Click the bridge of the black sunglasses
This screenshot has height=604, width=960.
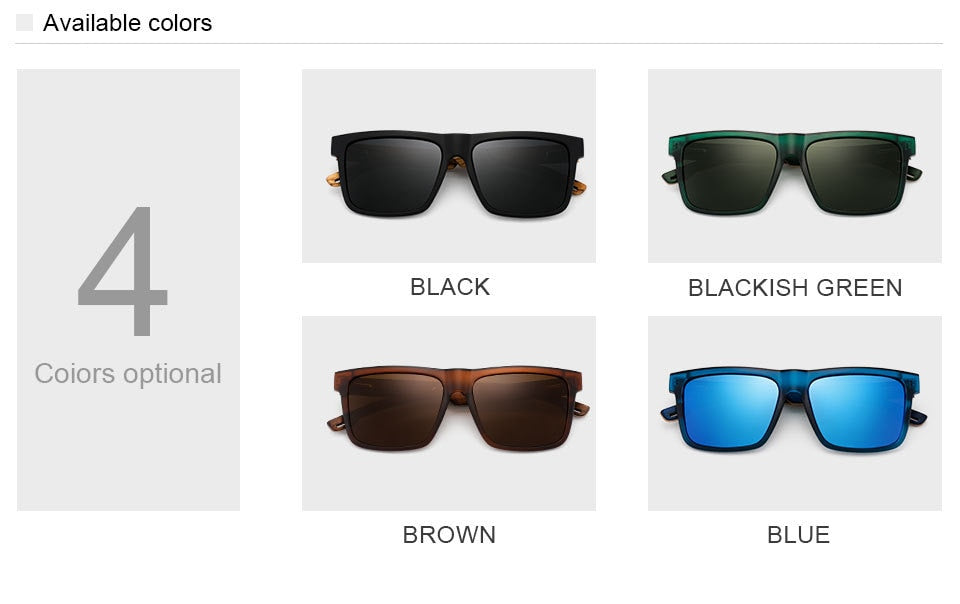[457, 147]
